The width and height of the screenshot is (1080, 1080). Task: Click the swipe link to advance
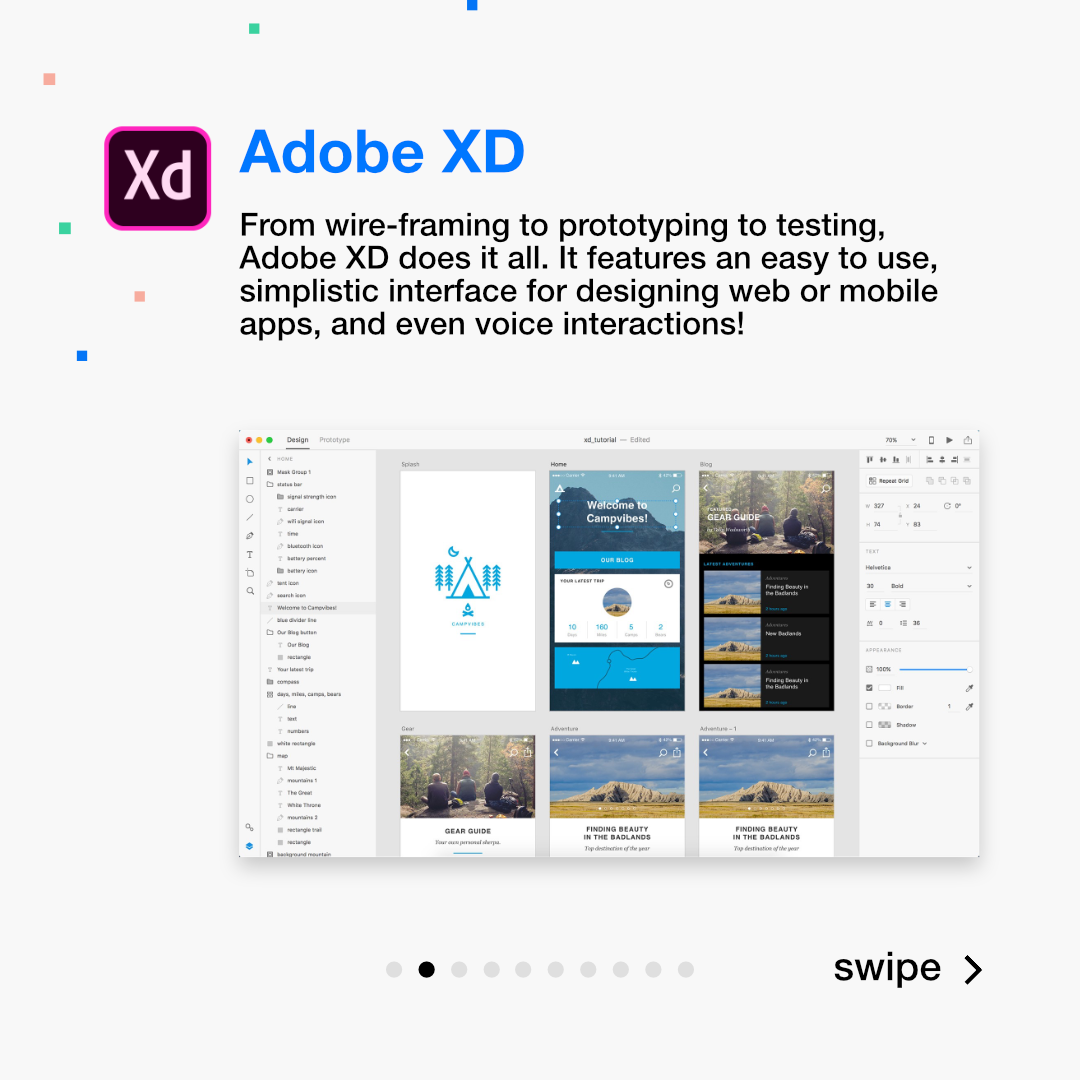coord(906,968)
